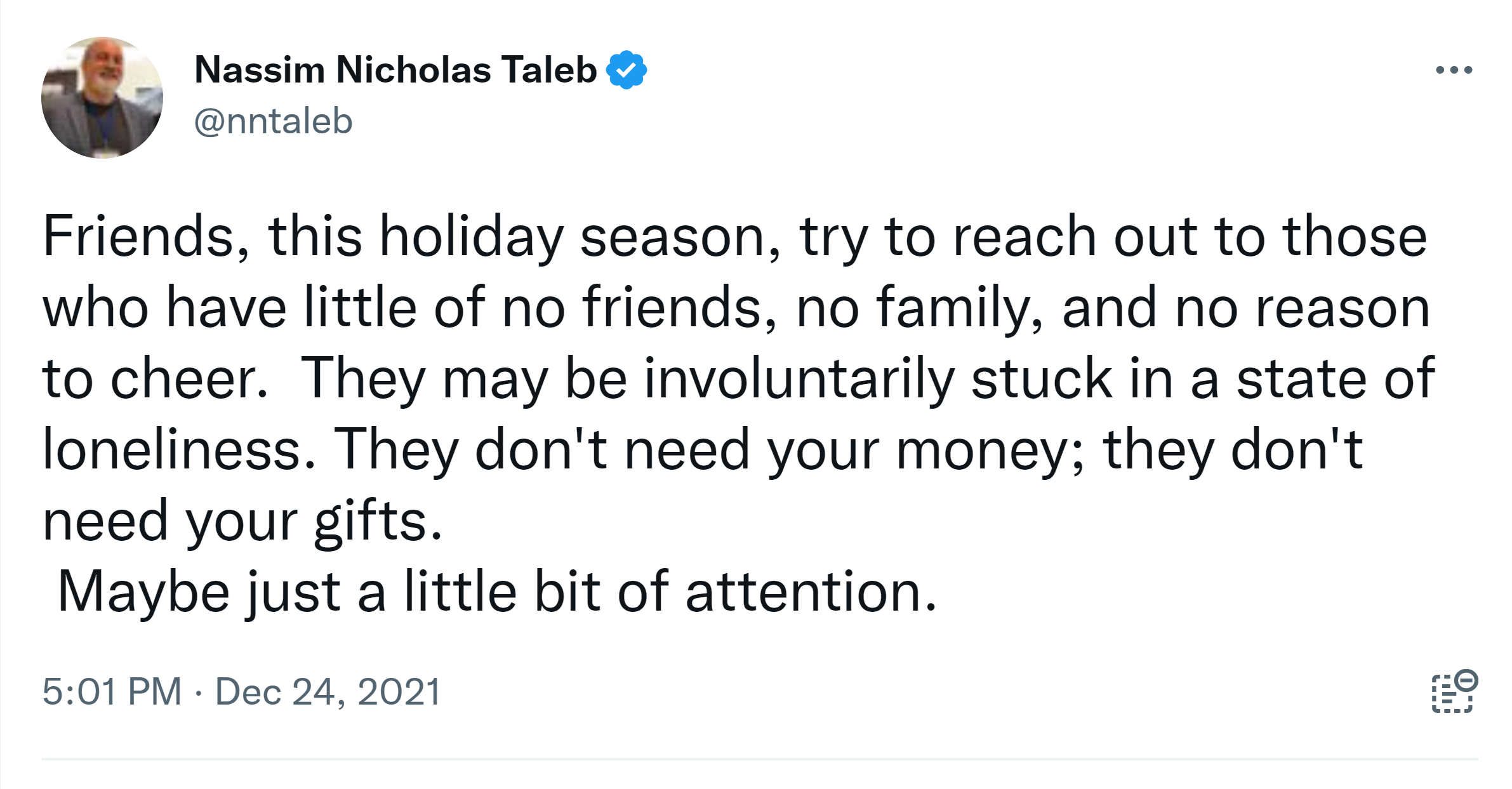Click the horizontal divider line under the tweet
Viewport: 1512px width, 789px height.
[x=759, y=759]
